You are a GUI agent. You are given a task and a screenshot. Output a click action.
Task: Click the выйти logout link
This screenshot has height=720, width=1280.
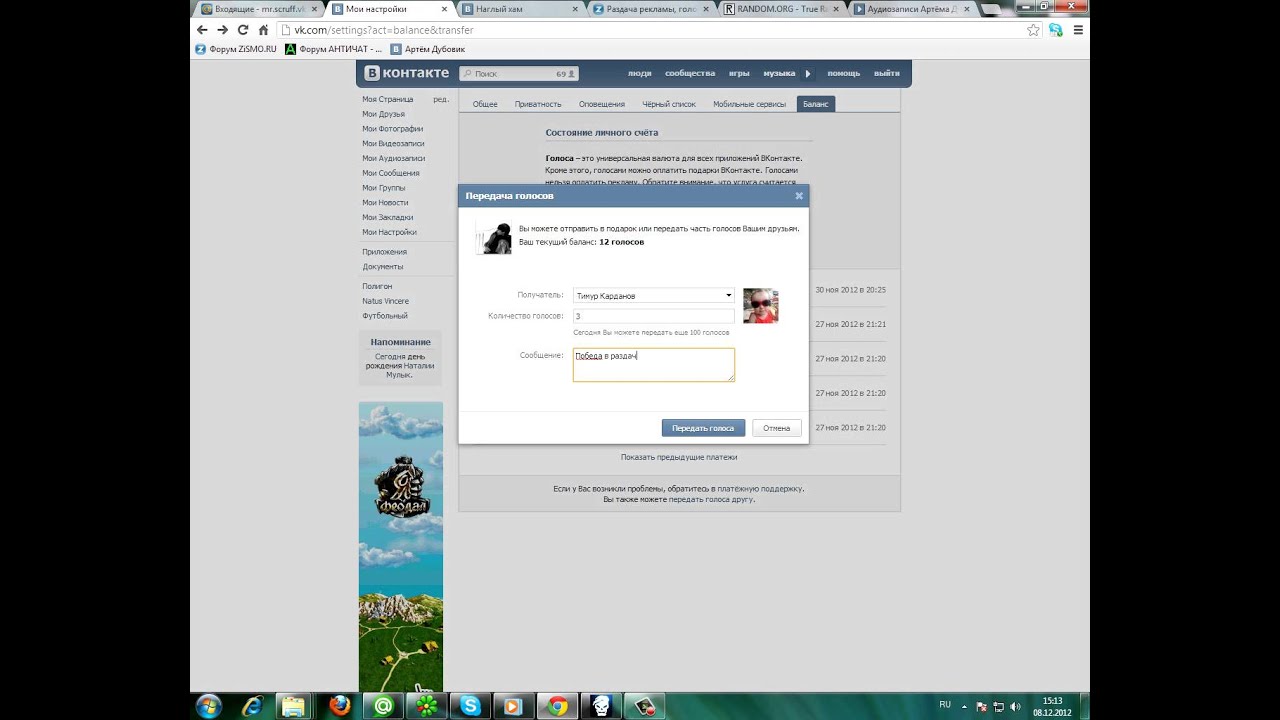(886, 73)
